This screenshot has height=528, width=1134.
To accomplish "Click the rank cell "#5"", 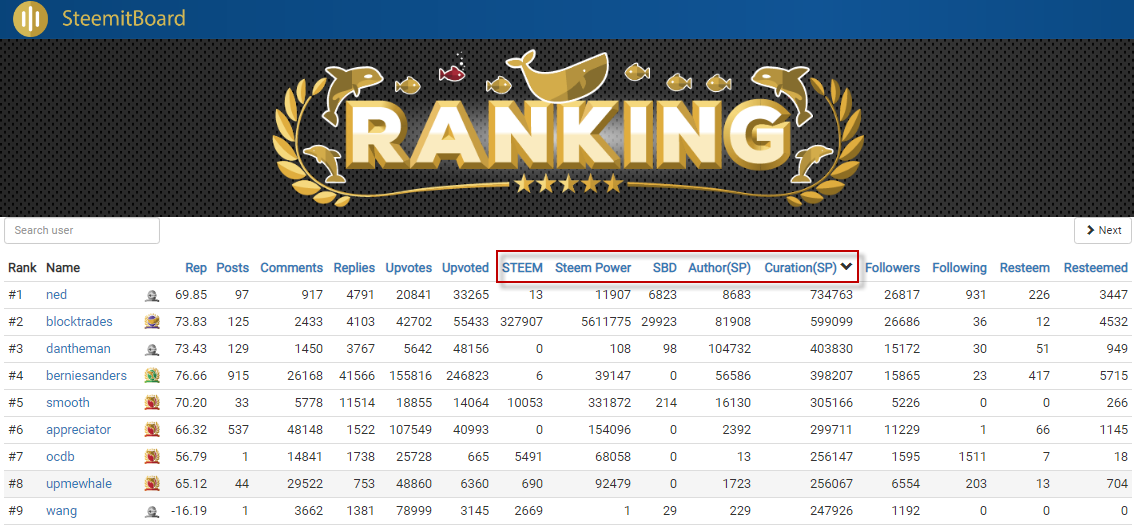I will [x=16, y=403].
